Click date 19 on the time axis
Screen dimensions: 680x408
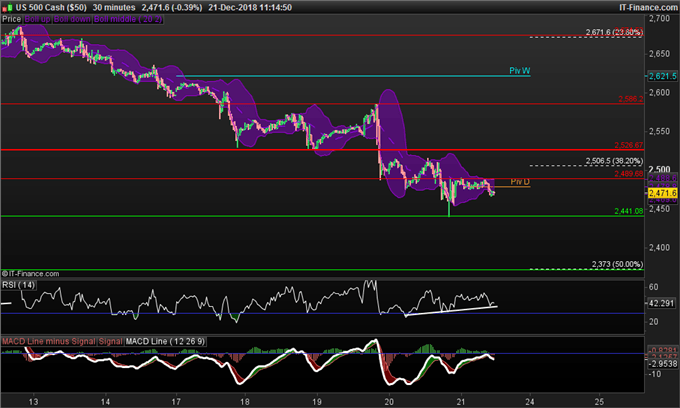pyautogui.click(x=317, y=401)
